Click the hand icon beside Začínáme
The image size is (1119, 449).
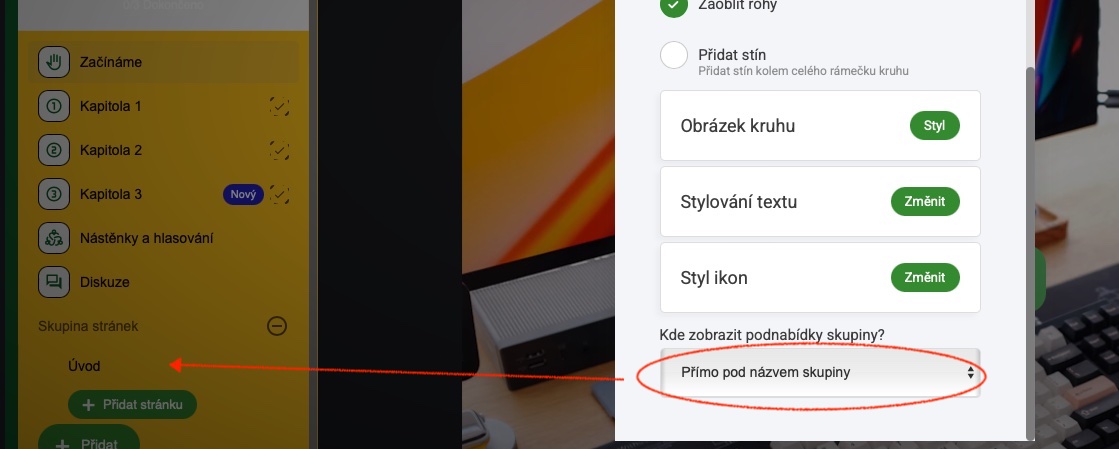(54, 62)
